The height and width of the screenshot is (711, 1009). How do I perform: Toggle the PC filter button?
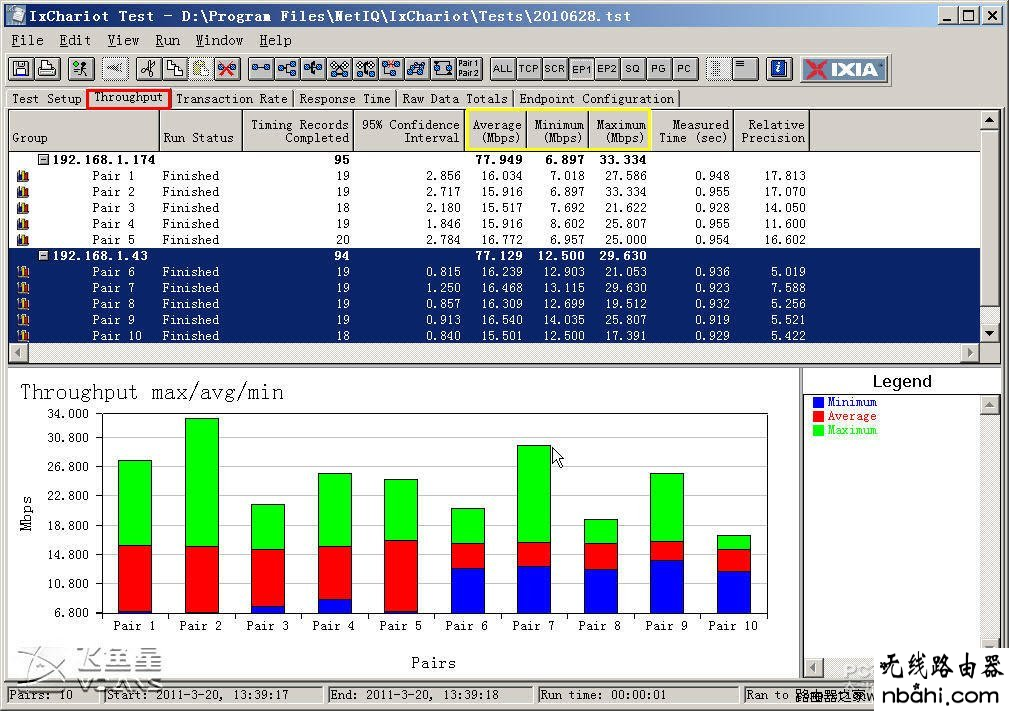tap(684, 68)
